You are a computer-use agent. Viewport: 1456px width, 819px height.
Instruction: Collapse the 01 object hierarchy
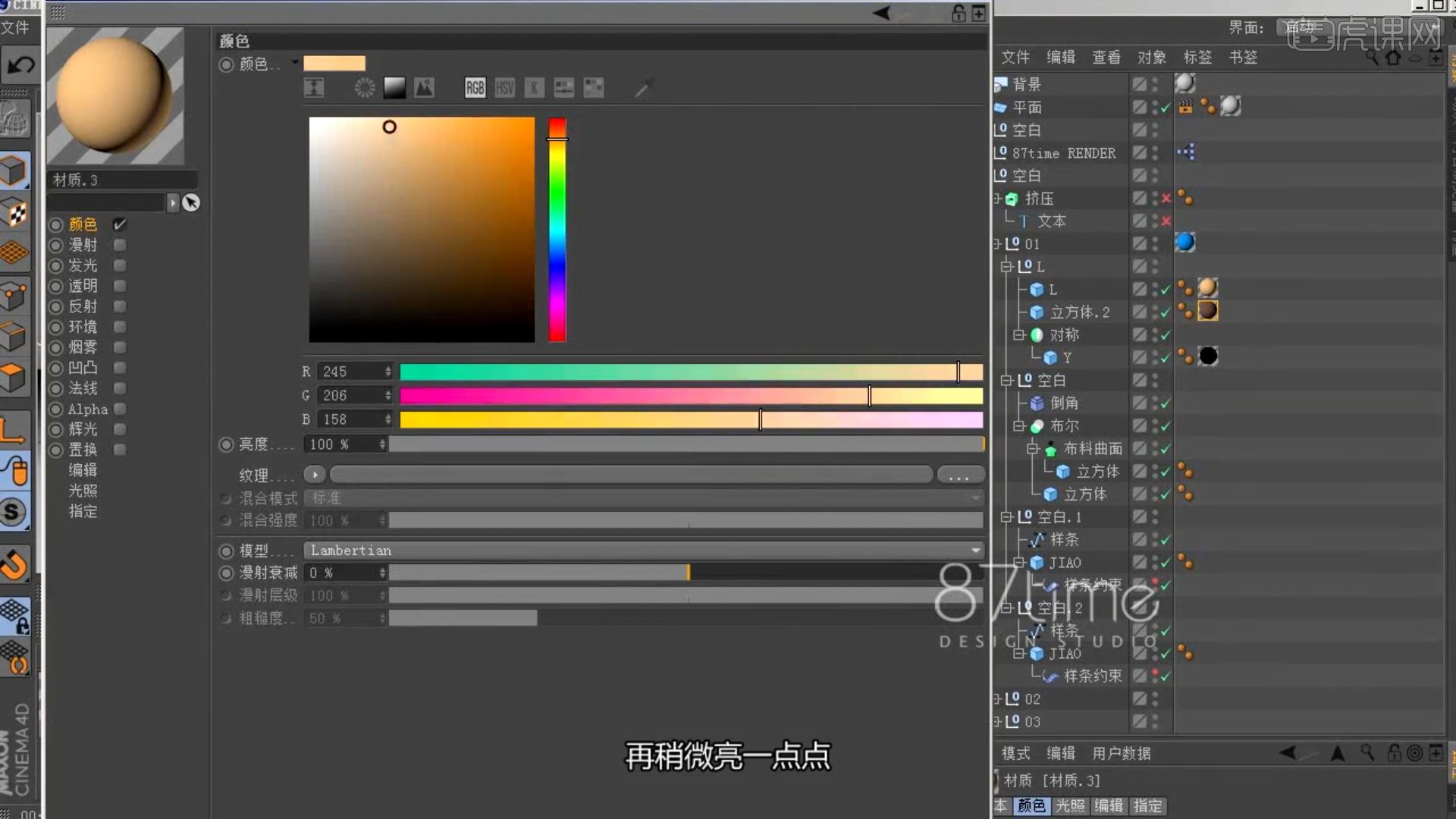click(x=998, y=243)
